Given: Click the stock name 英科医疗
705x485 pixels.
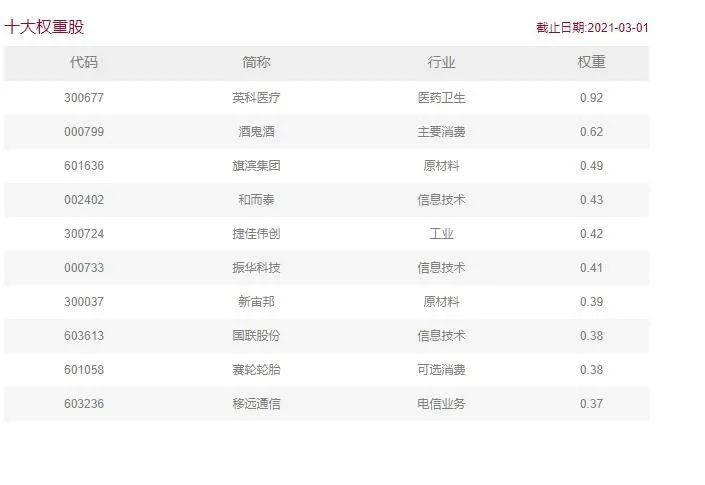Looking at the screenshot, I should click(256, 98).
